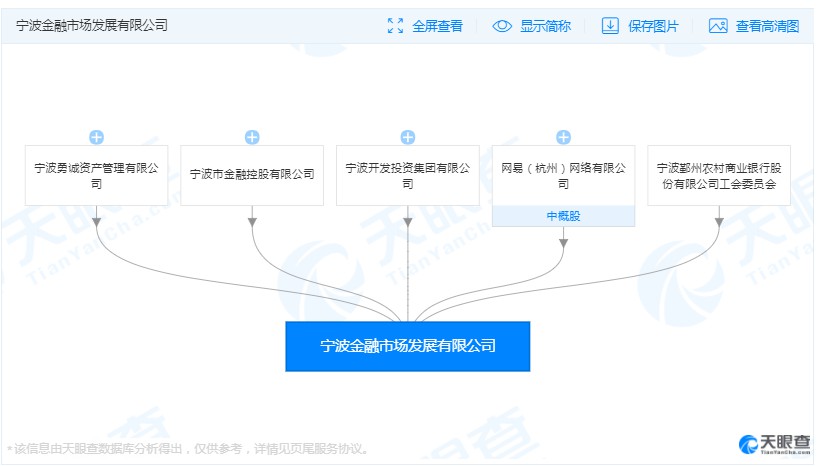The width and height of the screenshot is (821, 466).
Task: Click the blue 宁波金融市场发展有限公司 root node
Action: (x=407, y=346)
